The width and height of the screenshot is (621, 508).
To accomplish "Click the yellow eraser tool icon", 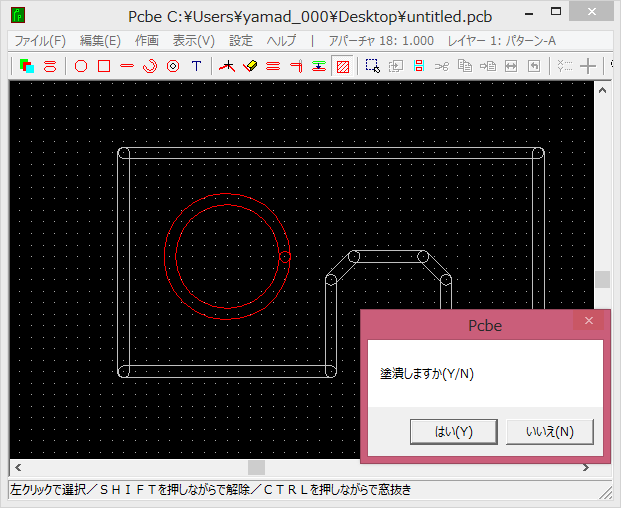I will point(250,66).
